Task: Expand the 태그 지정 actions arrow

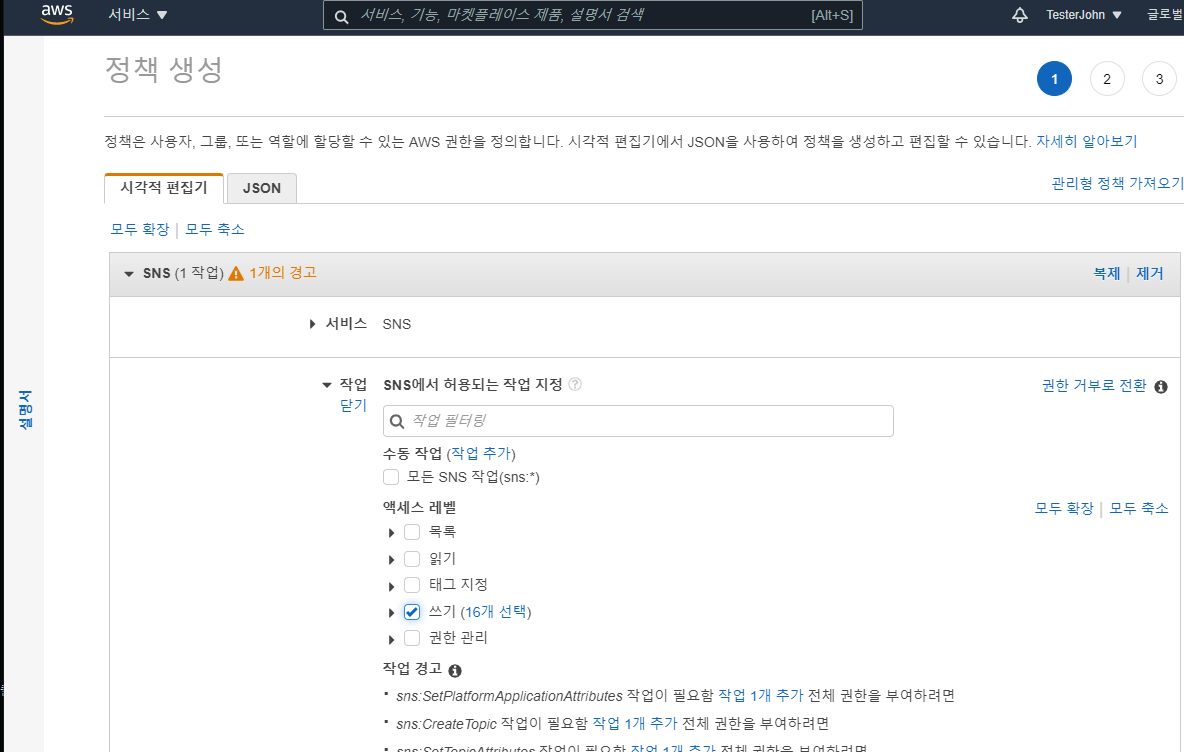Action: point(391,586)
